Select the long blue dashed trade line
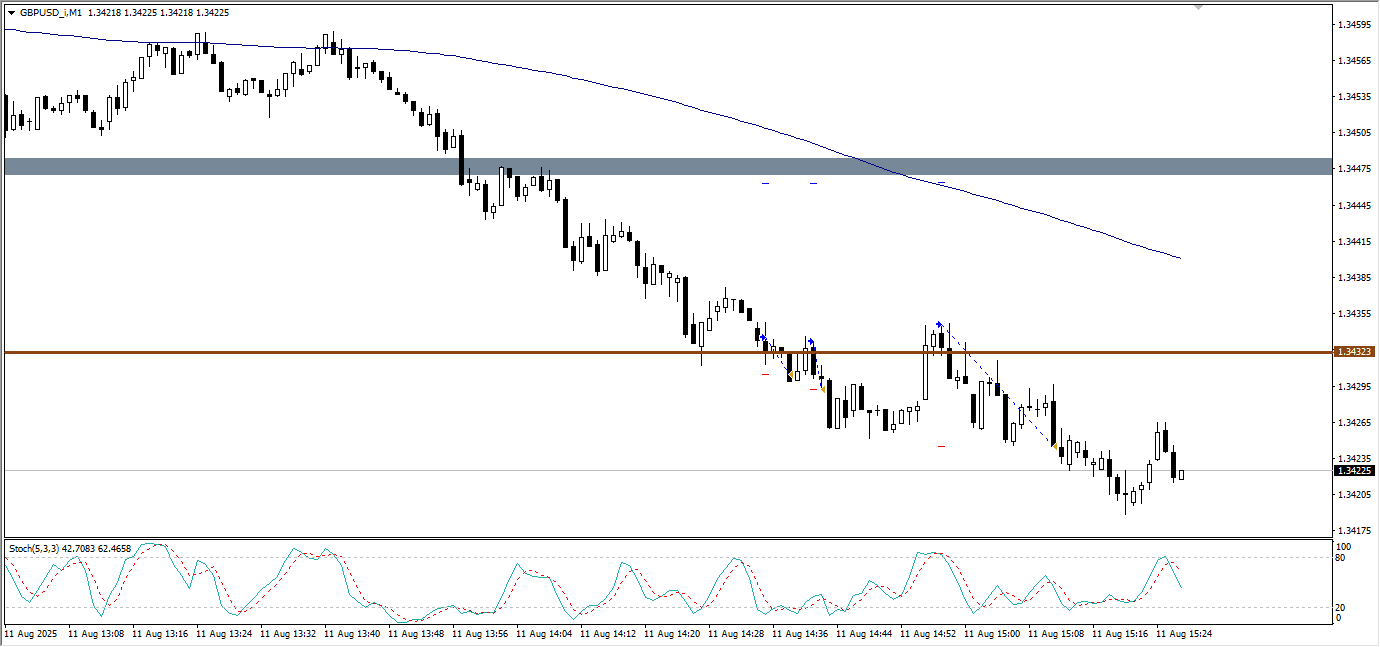 coord(996,384)
